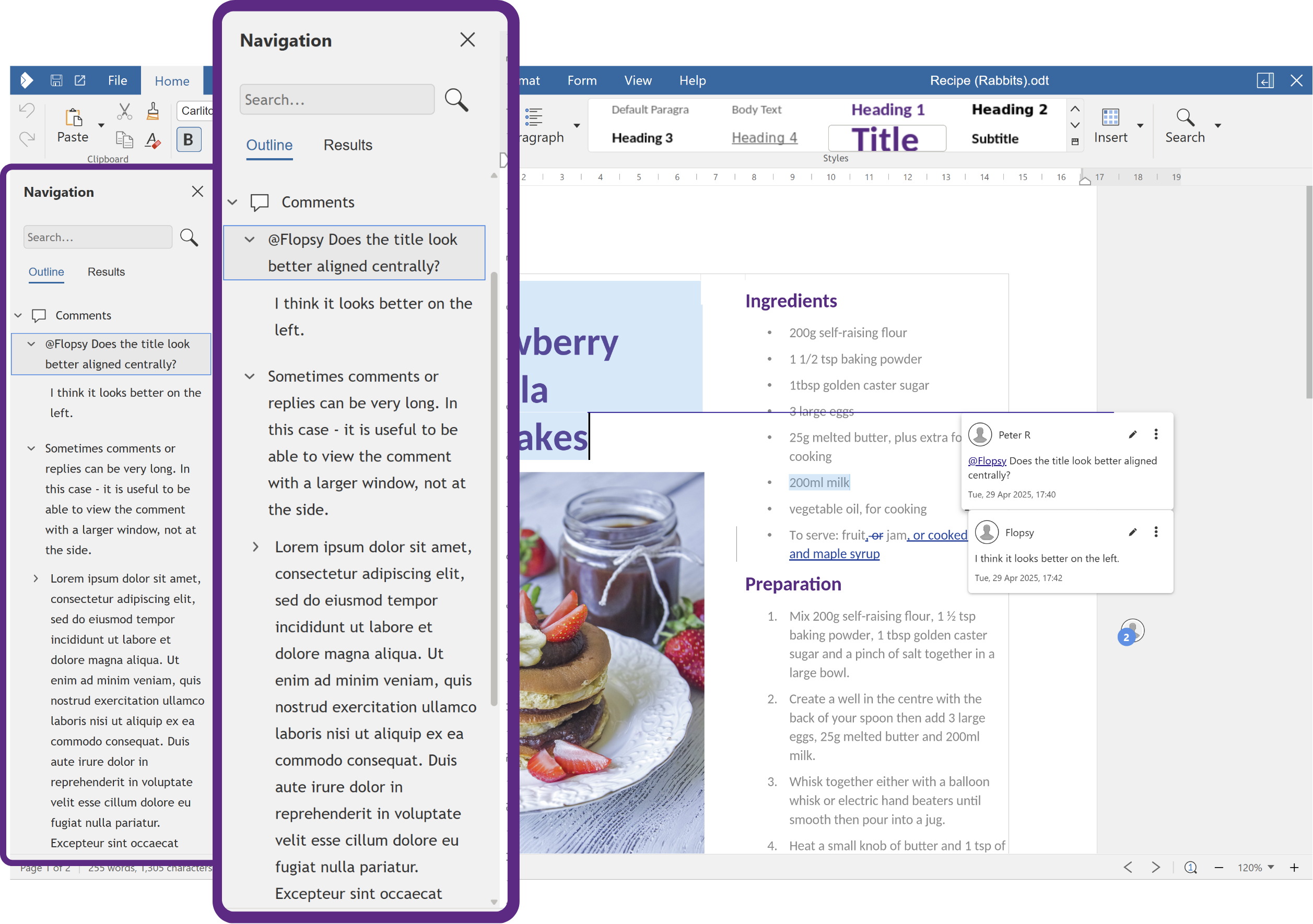Apply the Heading 2 style

(1009, 109)
